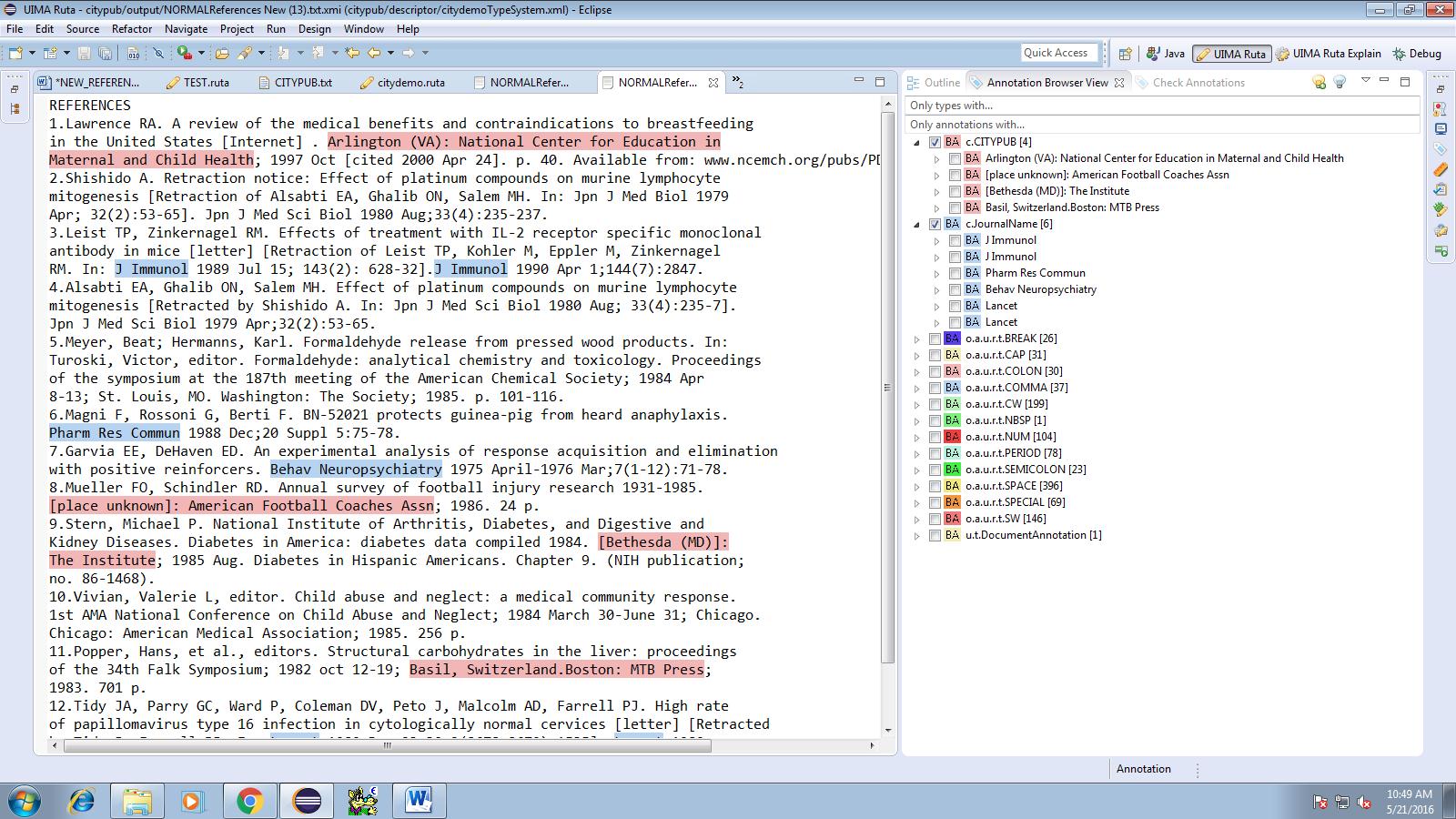Select the Pharm Res Commun annotation entry
The width and height of the screenshot is (1456, 819).
point(1035,273)
